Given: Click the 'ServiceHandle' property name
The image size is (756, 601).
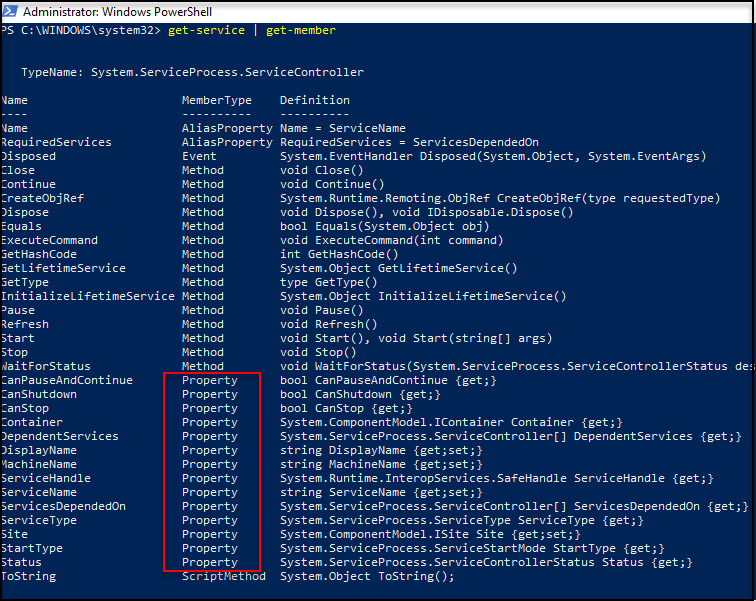Looking at the screenshot, I should [x=46, y=478].
